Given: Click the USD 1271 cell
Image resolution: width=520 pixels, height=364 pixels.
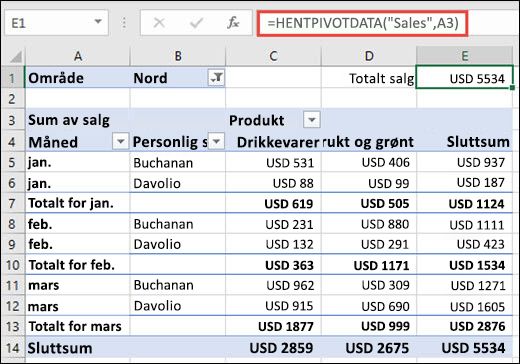Looking at the screenshot, I should coord(464,286).
